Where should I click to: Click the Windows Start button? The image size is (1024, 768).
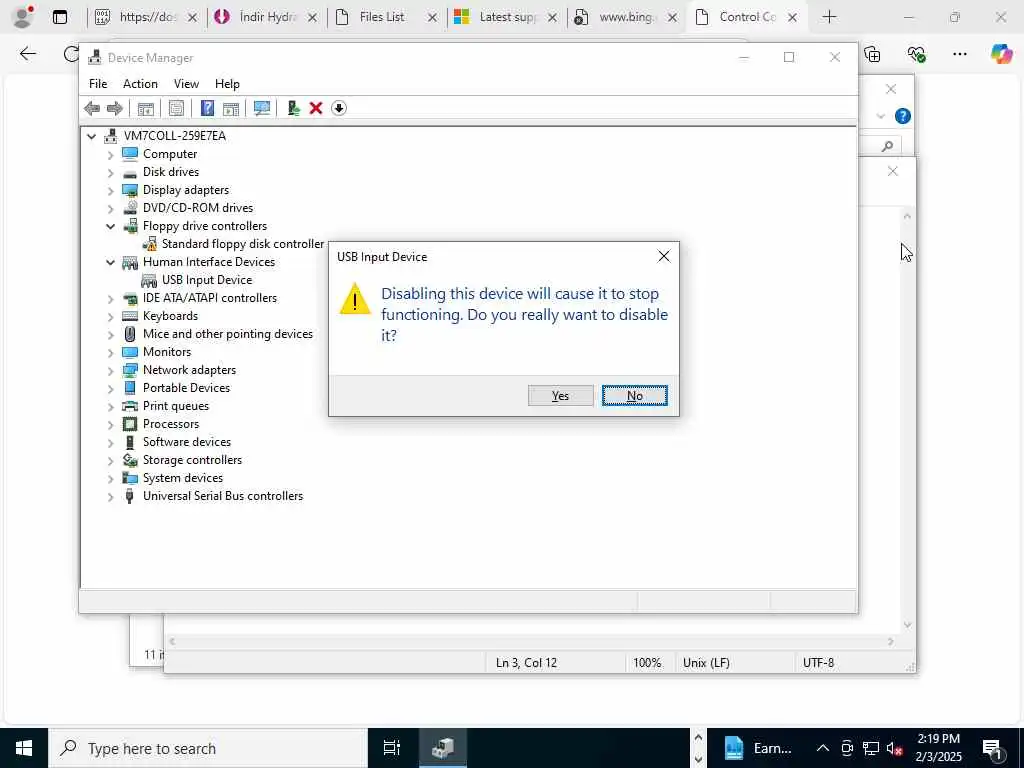[24, 748]
